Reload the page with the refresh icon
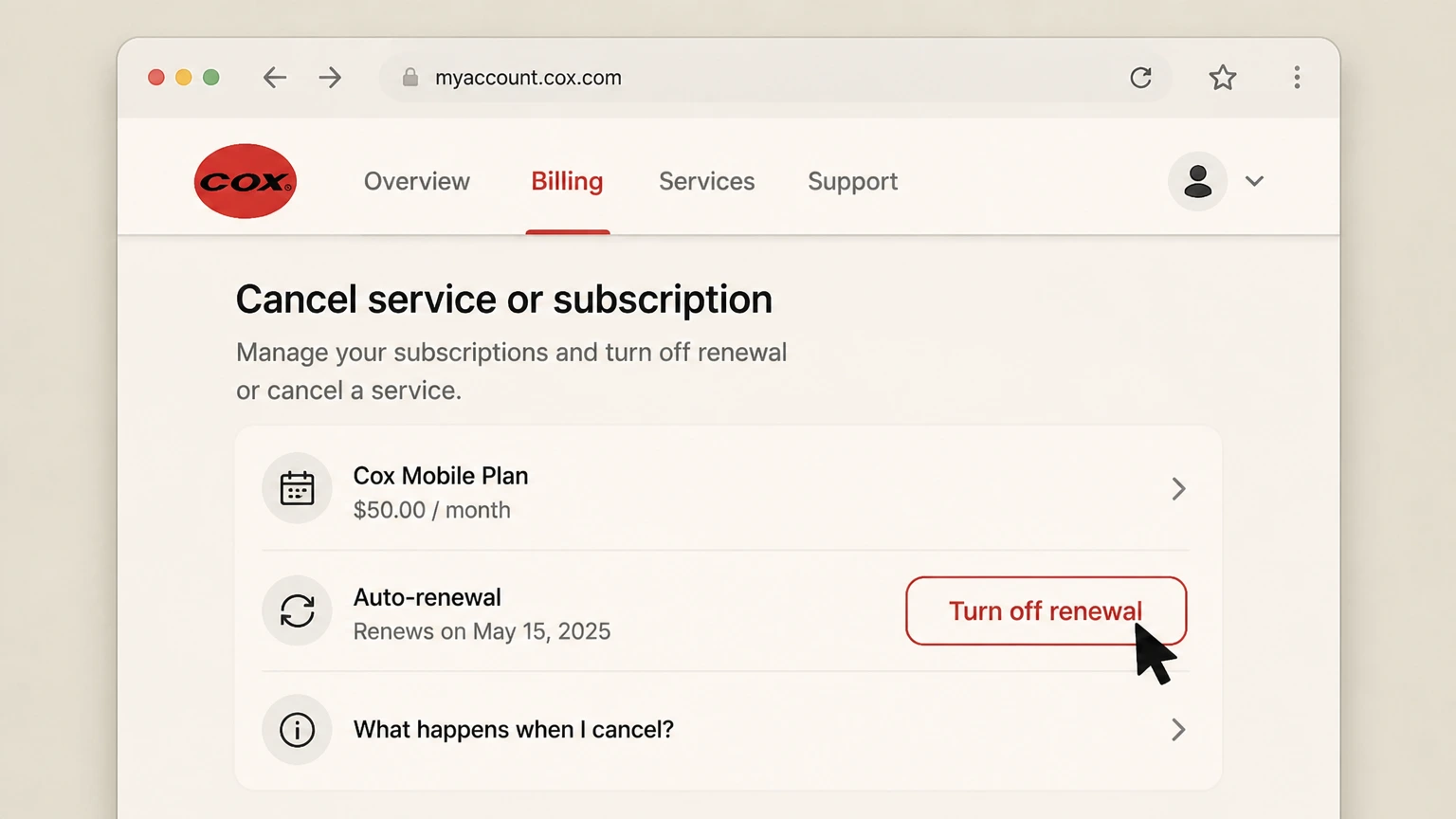 click(x=1140, y=78)
